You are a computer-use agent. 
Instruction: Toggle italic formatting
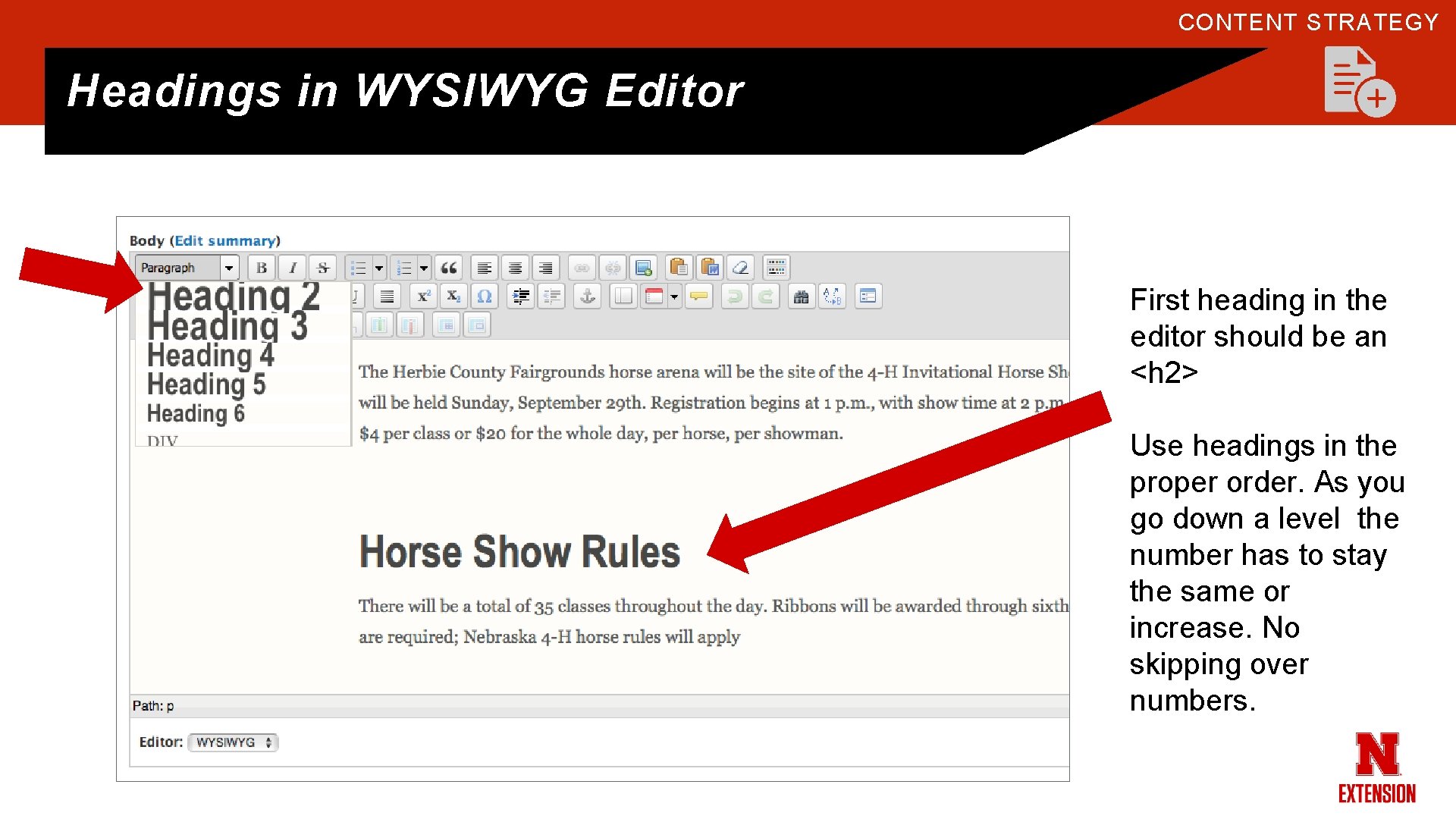[x=293, y=268]
